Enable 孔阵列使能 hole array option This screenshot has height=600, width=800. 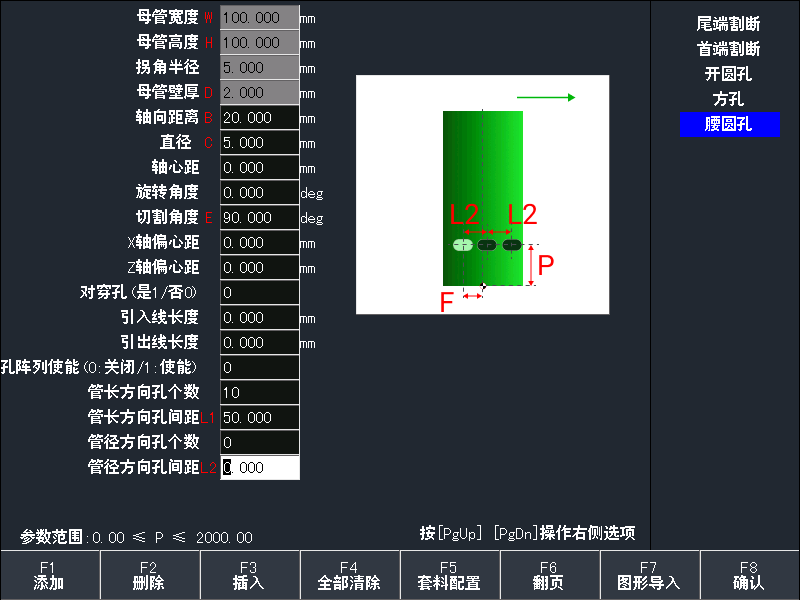pyautogui.click(x=258, y=367)
